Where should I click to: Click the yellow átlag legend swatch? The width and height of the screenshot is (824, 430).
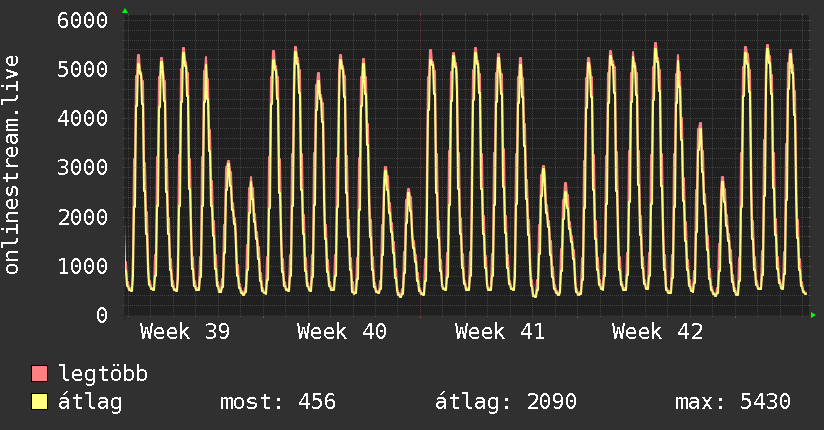tap(39, 401)
